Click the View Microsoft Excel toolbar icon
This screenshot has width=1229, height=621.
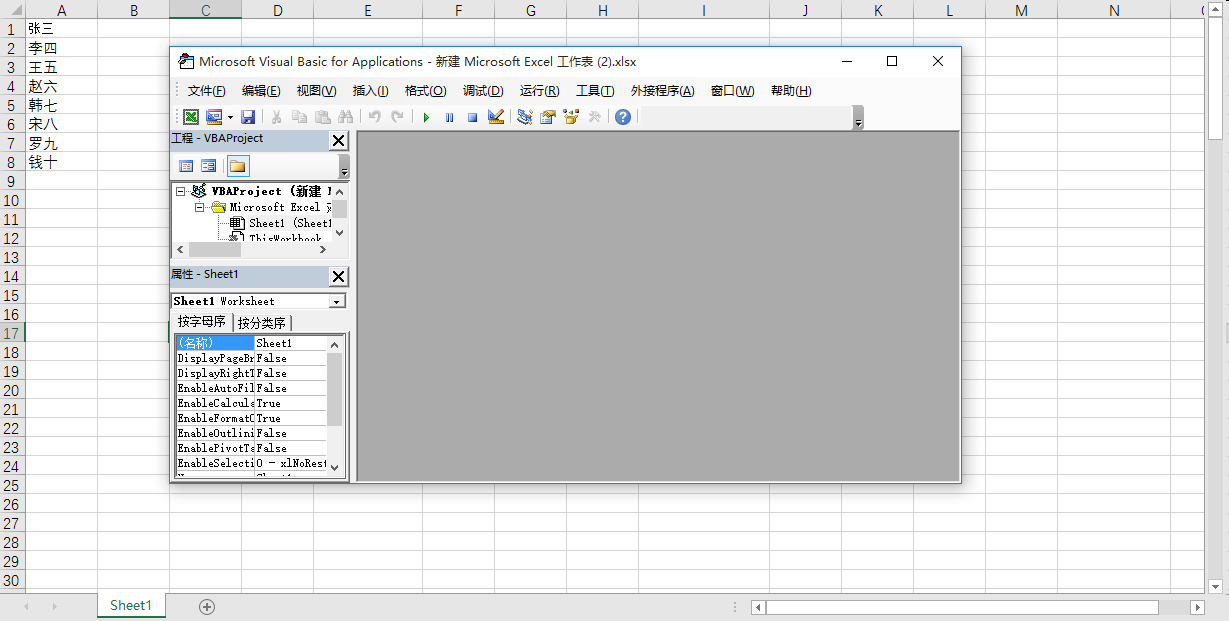190,117
